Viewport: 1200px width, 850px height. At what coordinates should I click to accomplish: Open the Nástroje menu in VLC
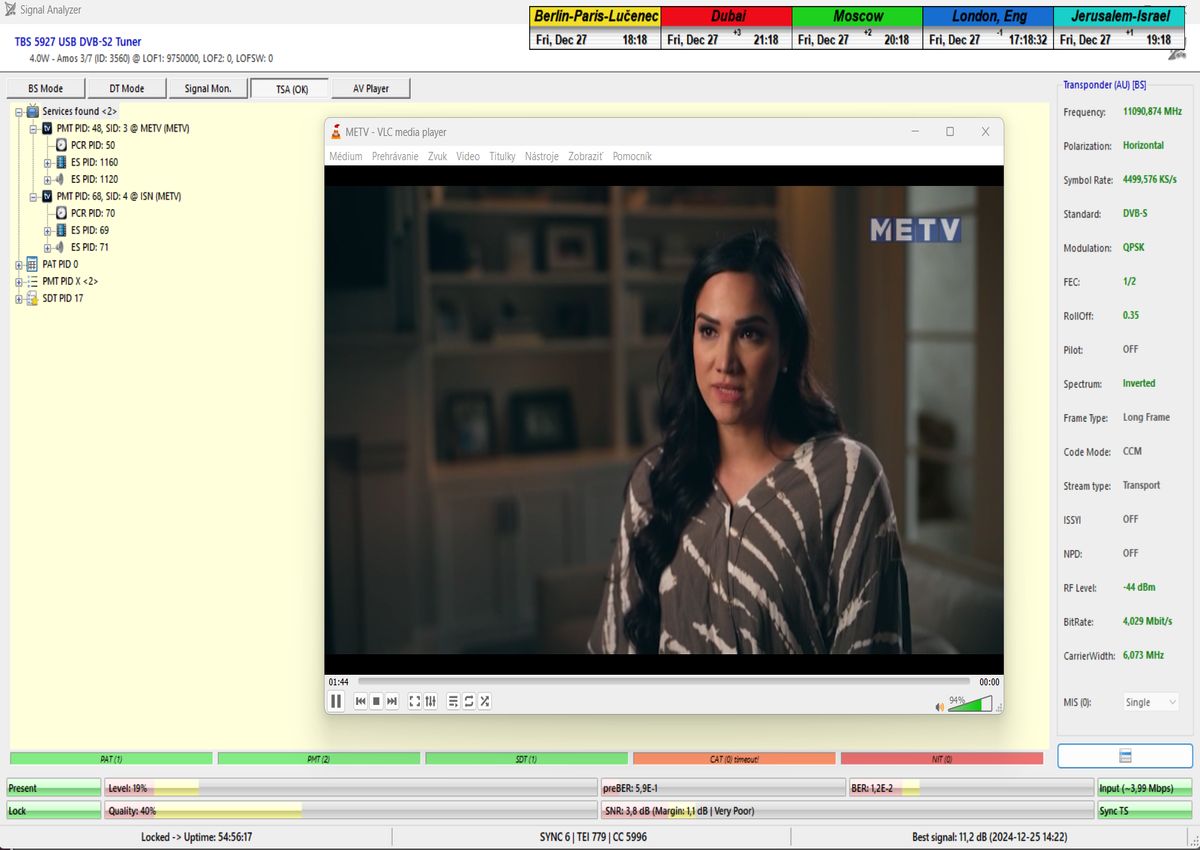click(x=541, y=156)
